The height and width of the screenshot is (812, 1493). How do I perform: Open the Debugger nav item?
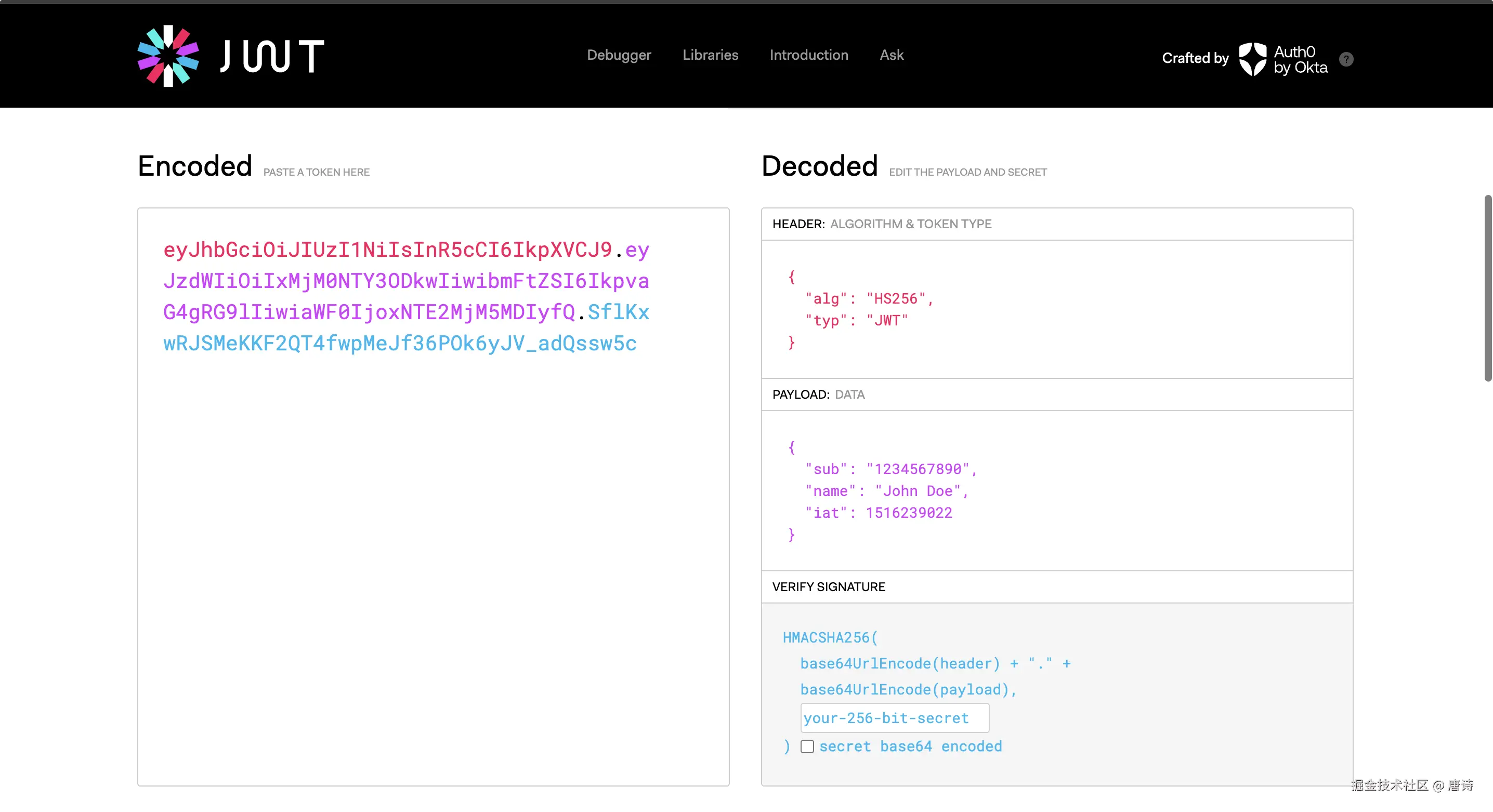coord(619,55)
